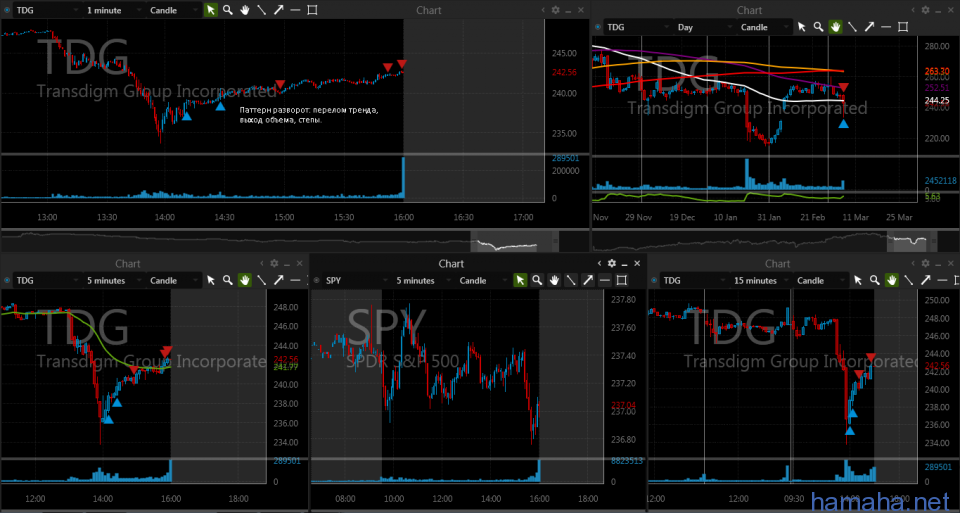This screenshot has width=960, height=513.
Task: Toggle link indicator in the 15 minutes chart
Action: pos(654,280)
